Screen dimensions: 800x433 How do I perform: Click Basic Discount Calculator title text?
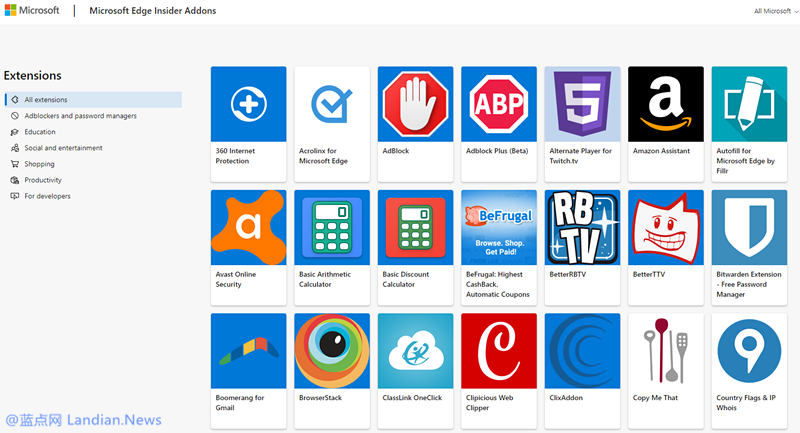[406, 279]
